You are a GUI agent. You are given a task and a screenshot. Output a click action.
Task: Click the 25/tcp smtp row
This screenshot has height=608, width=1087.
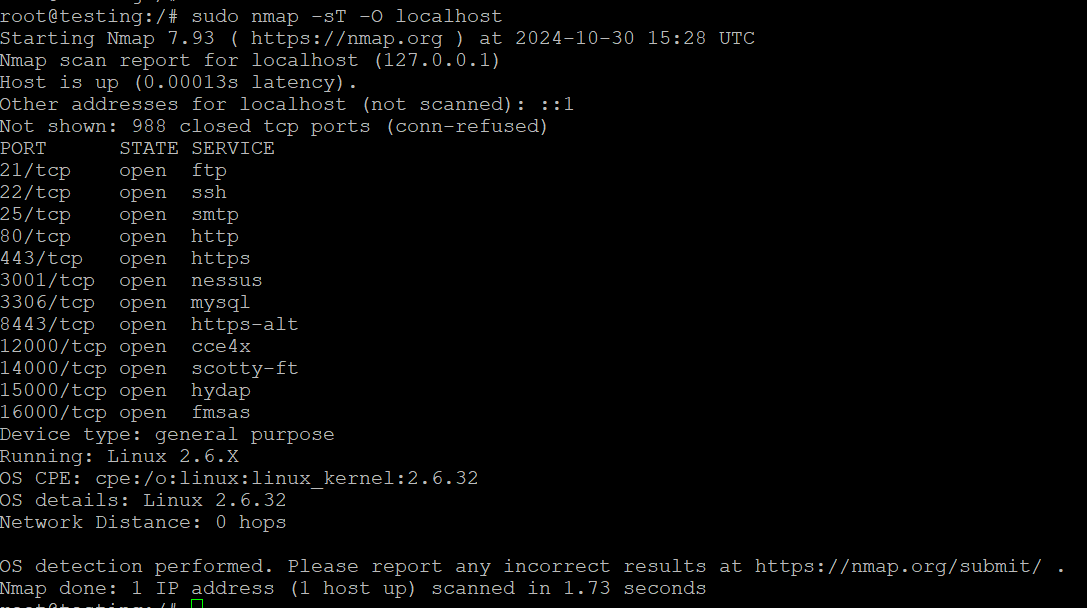[119, 214]
